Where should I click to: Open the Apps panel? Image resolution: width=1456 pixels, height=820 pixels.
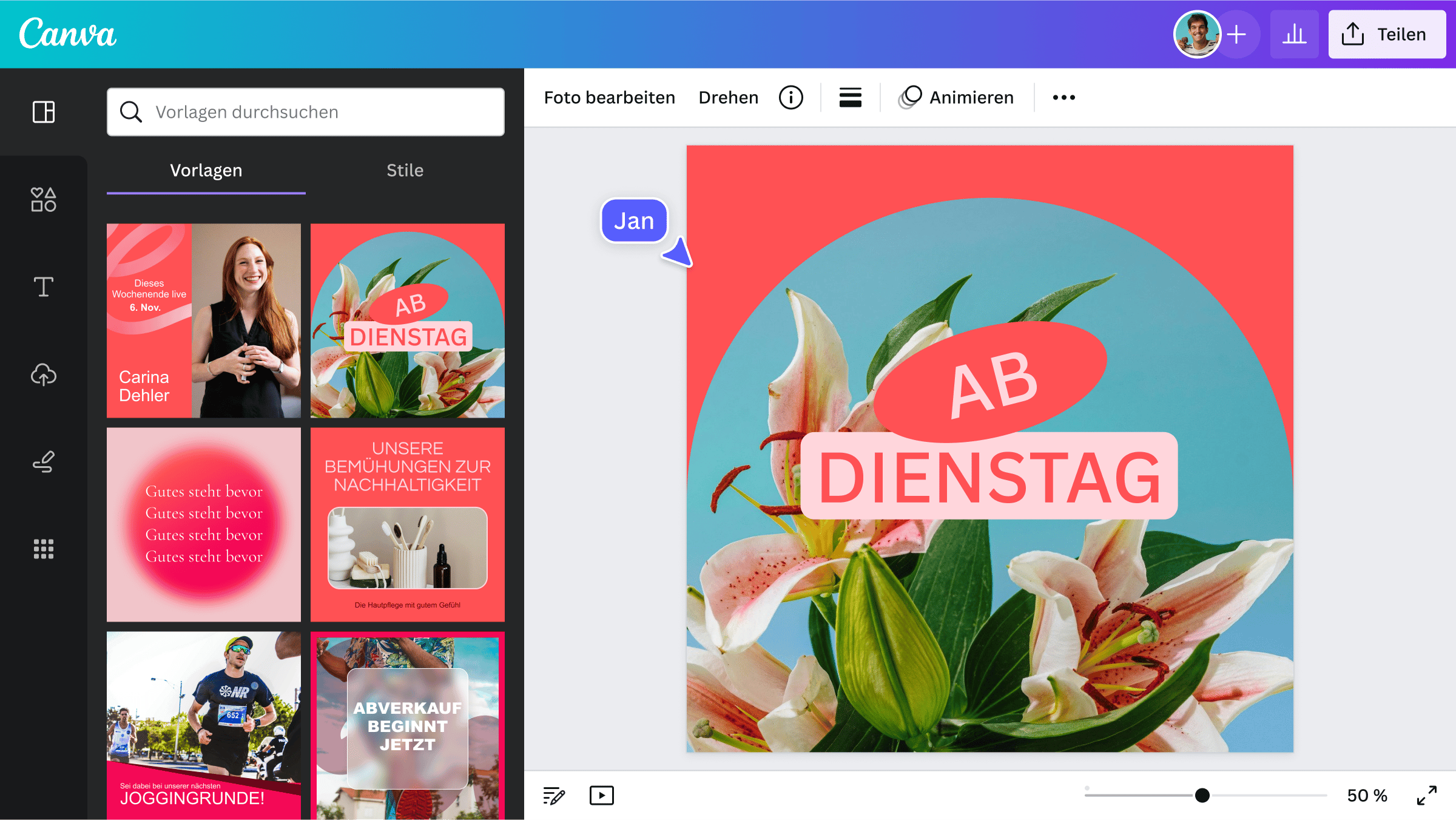tap(43, 549)
